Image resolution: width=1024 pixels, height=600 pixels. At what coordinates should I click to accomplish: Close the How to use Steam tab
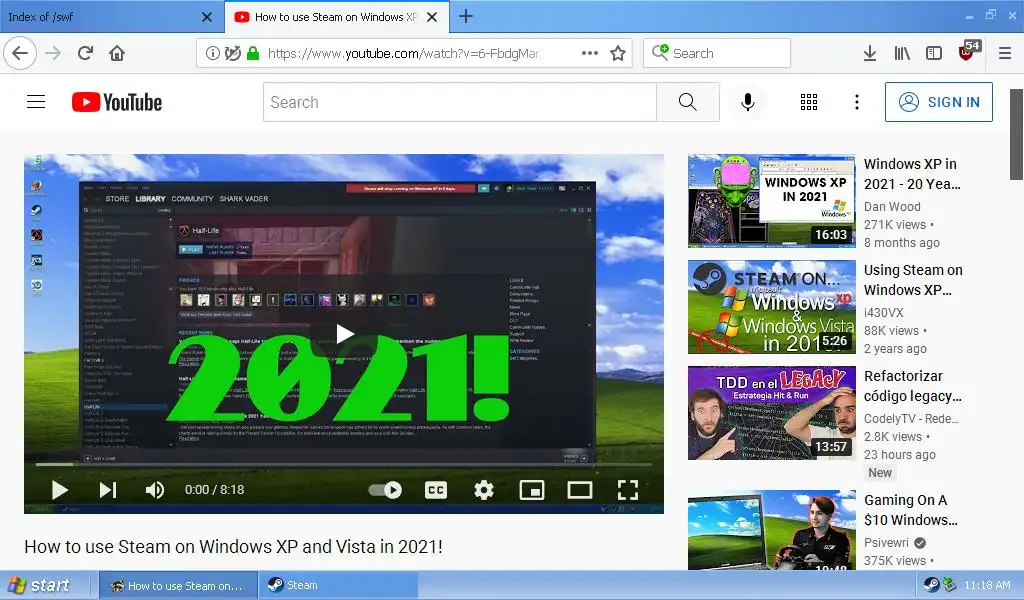point(432,17)
